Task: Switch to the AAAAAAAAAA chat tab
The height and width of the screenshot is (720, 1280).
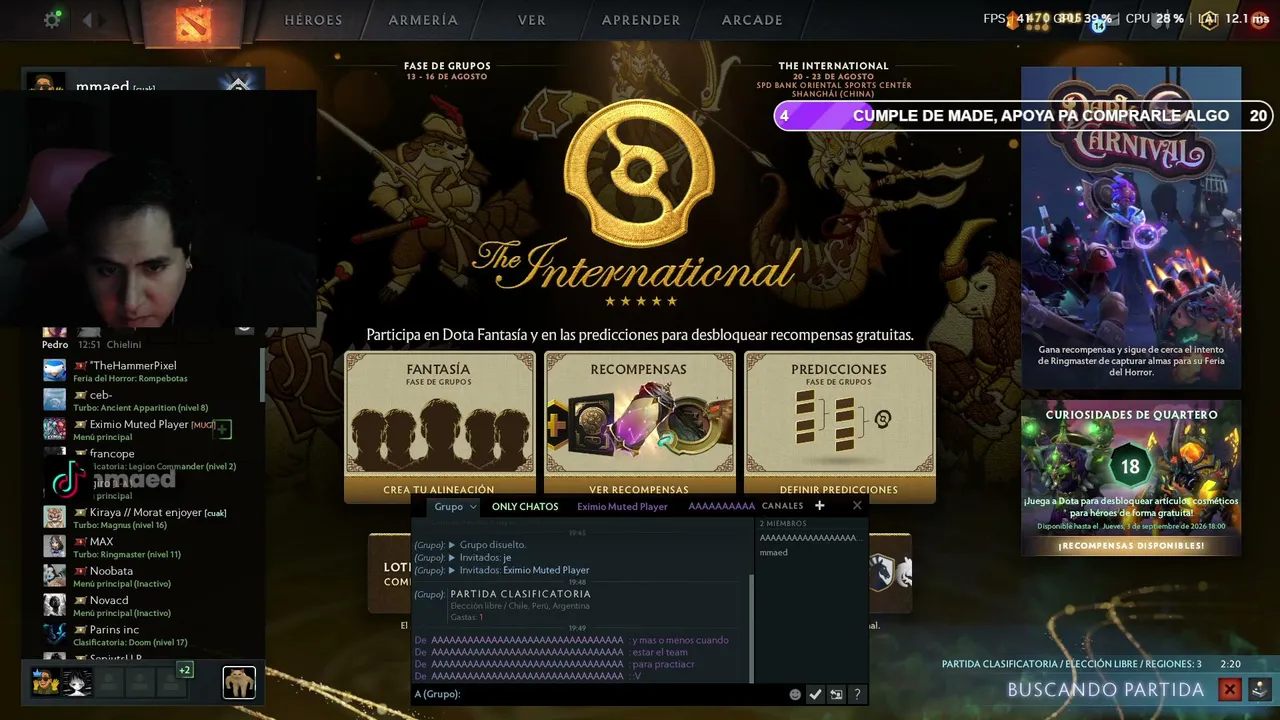Action: point(721,507)
